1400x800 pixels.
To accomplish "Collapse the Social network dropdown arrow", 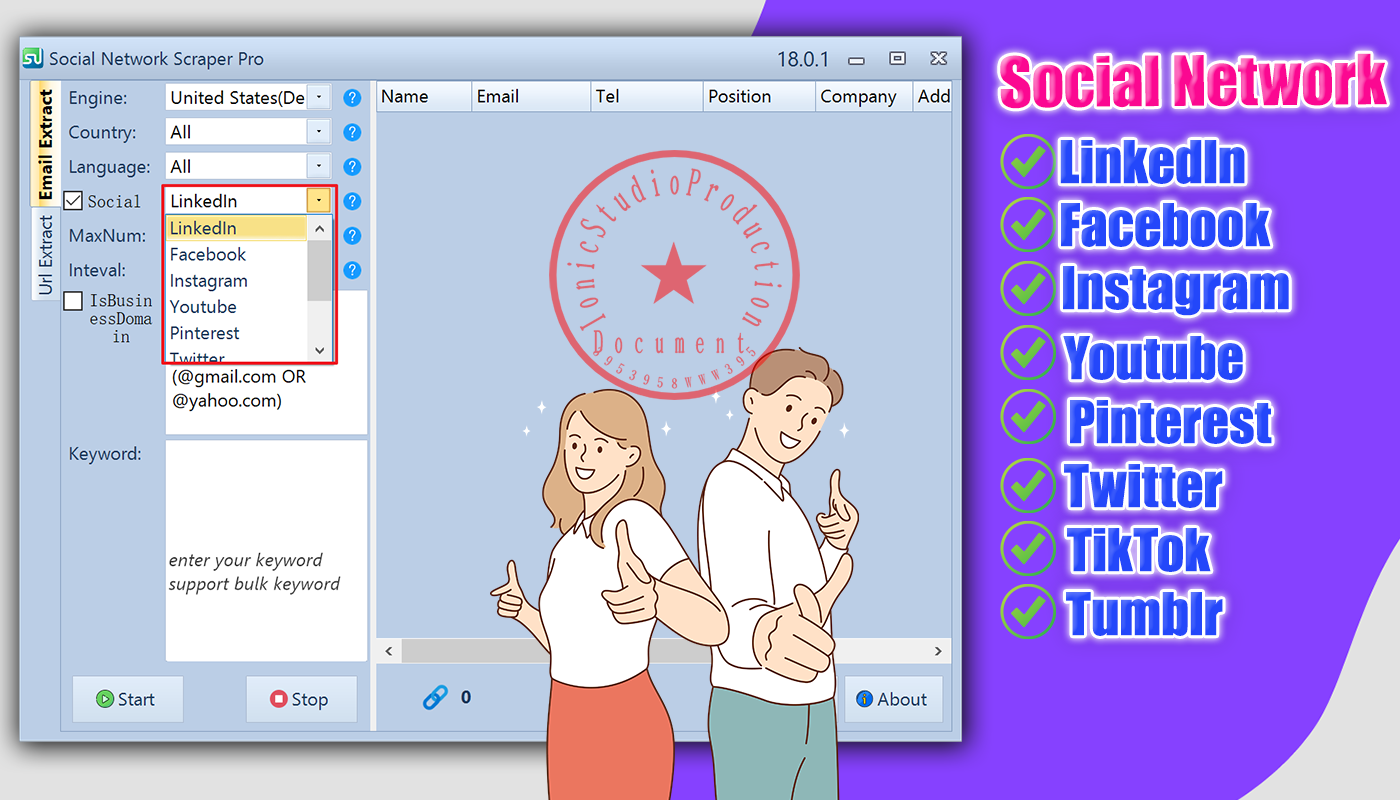I will pyautogui.click(x=319, y=201).
